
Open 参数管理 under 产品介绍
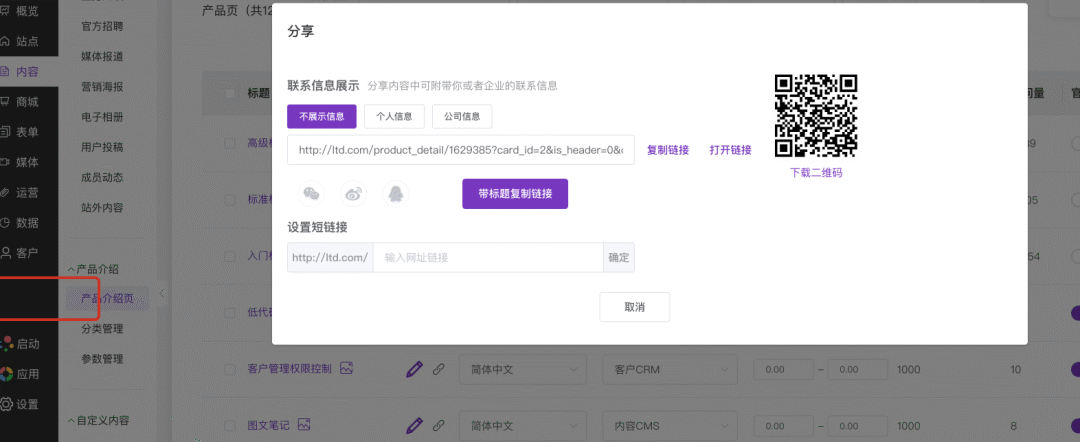[x=102, y=359]
